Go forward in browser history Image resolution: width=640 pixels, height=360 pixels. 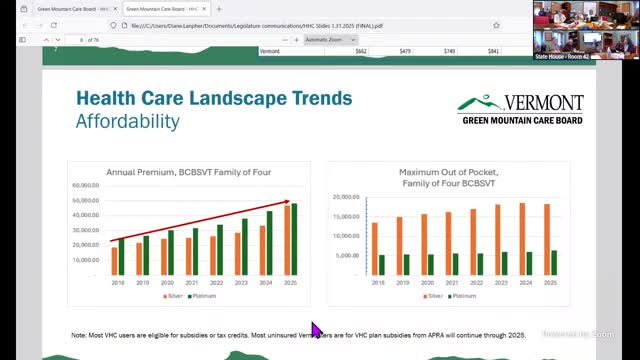coord(40,25)
